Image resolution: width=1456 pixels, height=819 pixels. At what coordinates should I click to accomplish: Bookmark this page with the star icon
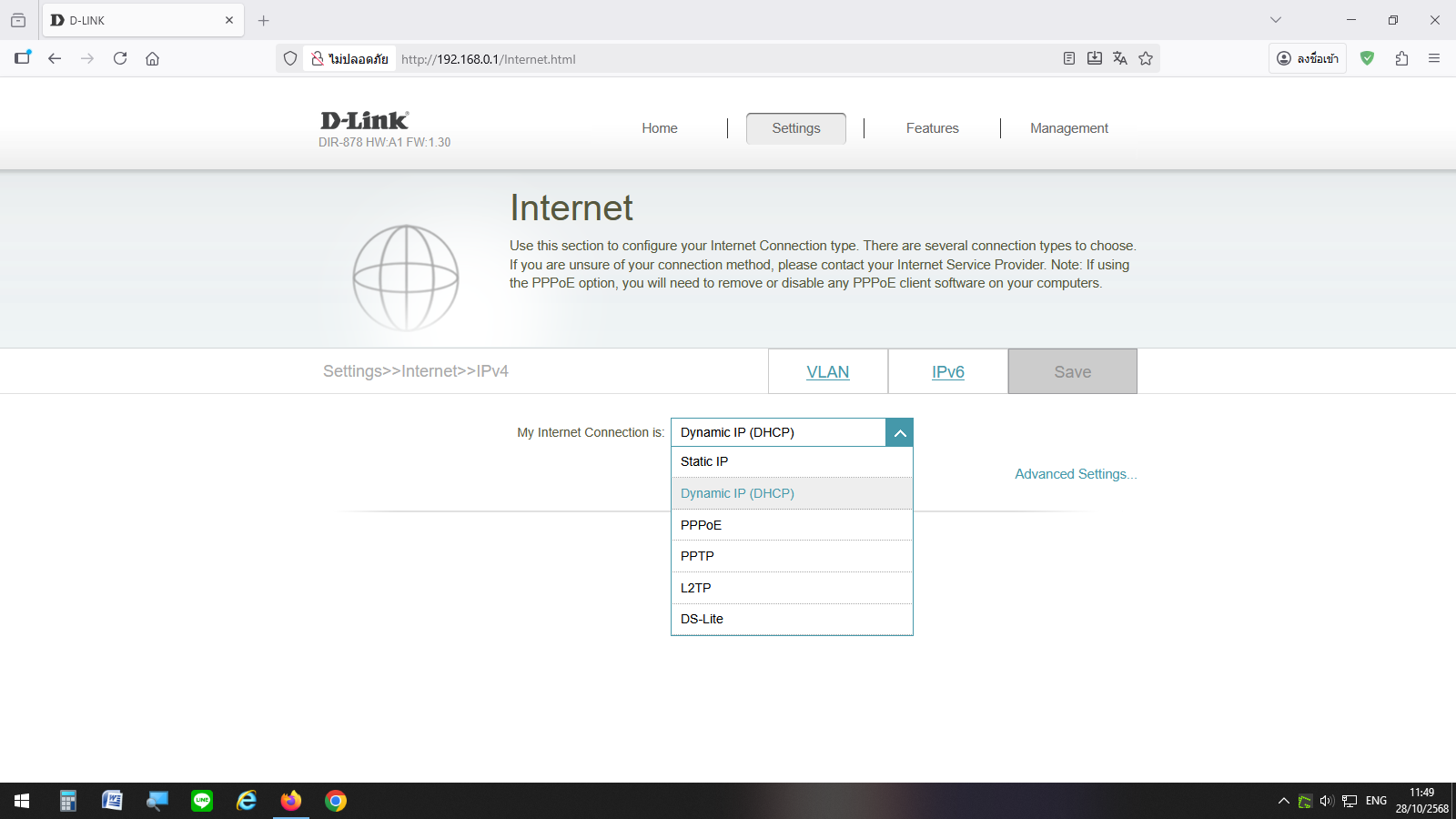click(1146, 58)
